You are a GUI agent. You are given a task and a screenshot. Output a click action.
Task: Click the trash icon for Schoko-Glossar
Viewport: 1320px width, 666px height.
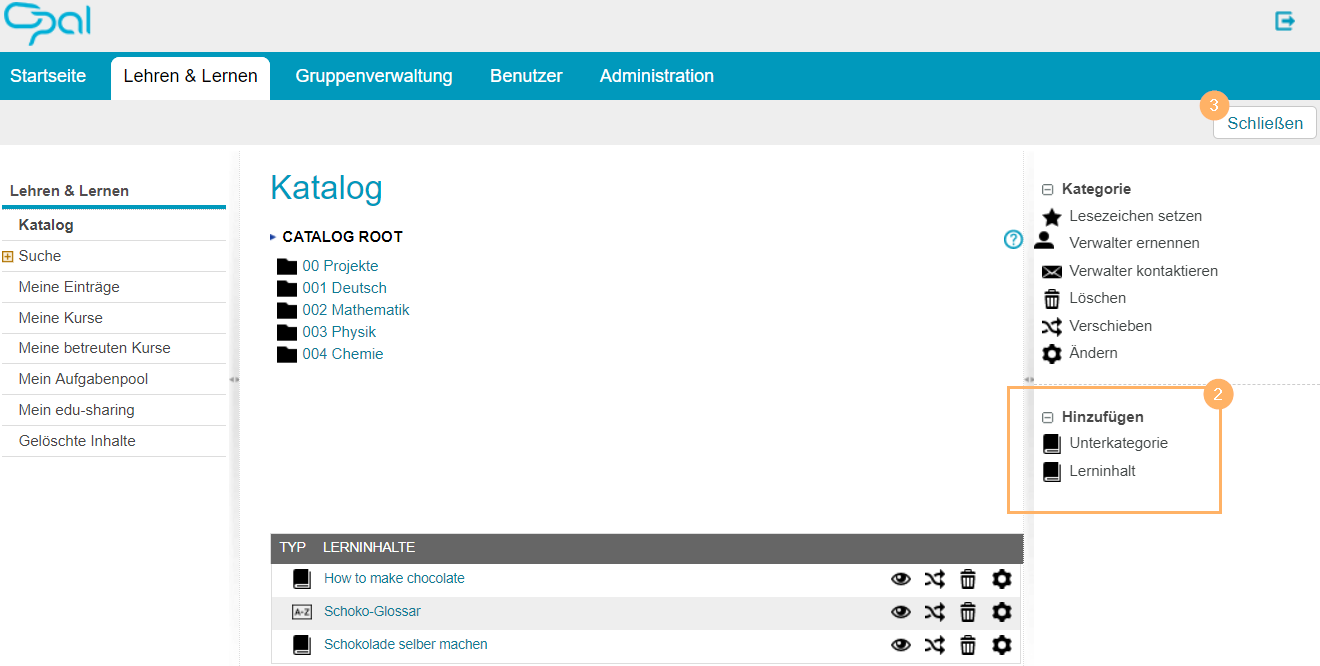pyautogui.click(x=968, y=612)
